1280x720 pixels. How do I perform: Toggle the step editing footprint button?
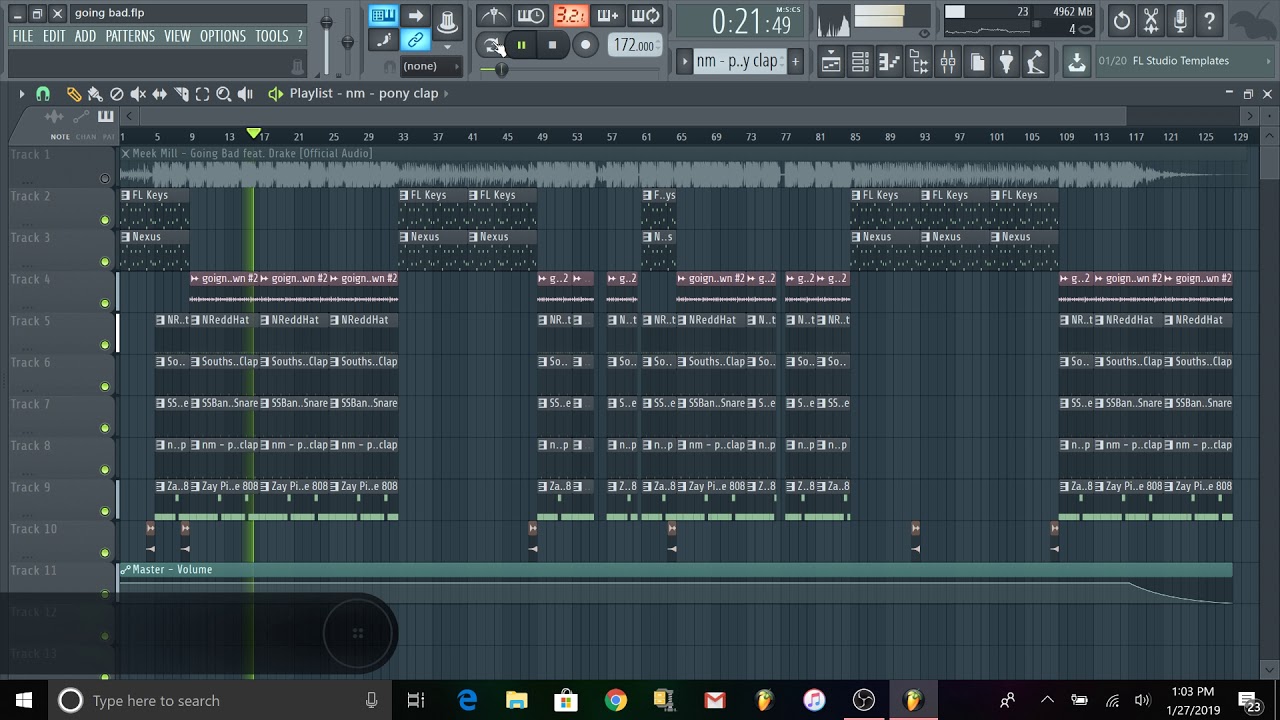pyautogui.click(x=384, y=41)
